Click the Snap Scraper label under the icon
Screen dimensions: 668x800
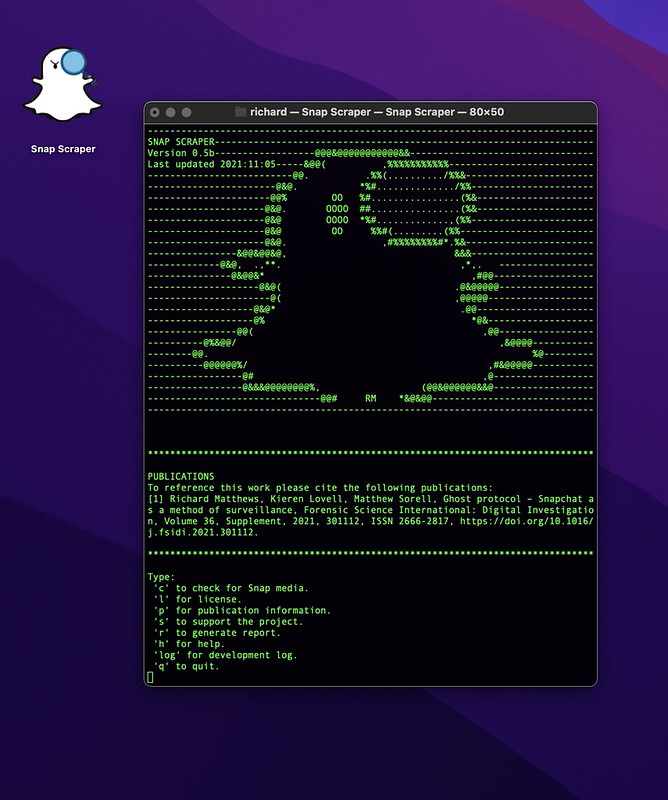(63, 149)
